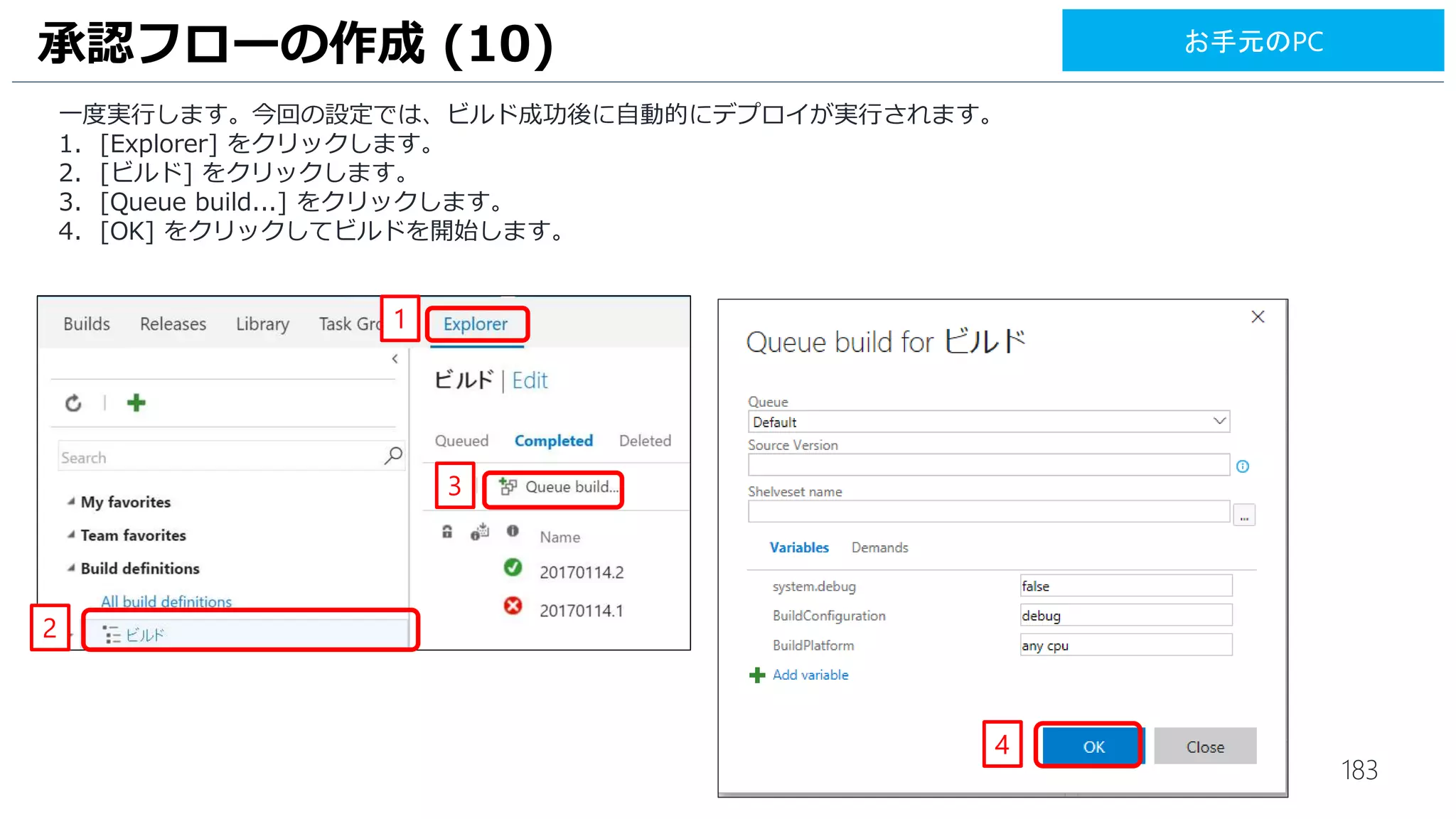Click red failed icon for 20170114.1
Image resolution: width=1456 pixels, height=819 pixels.
tap(513, 606)
